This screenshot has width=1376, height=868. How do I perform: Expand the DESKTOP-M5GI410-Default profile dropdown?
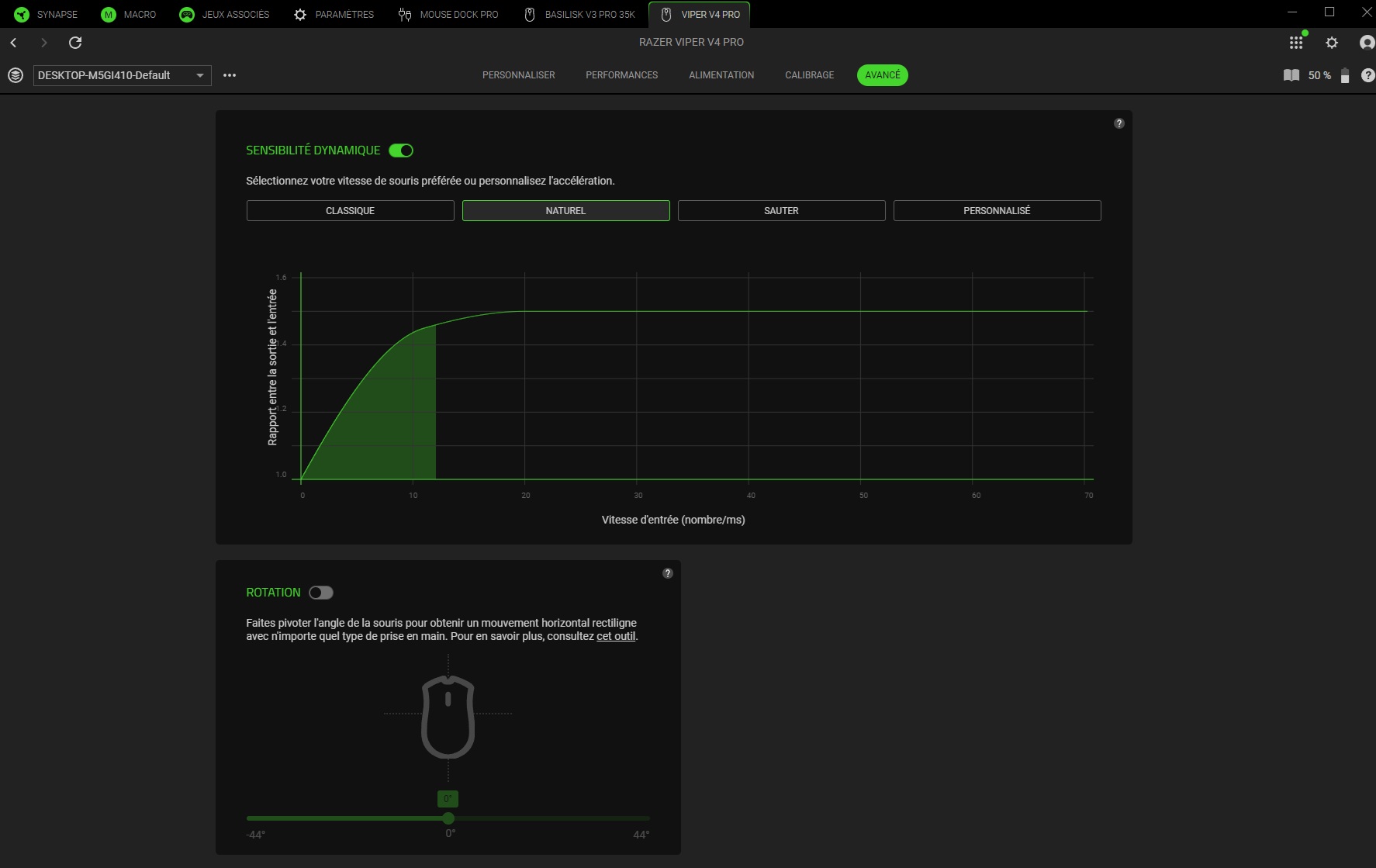click(122, 75)
